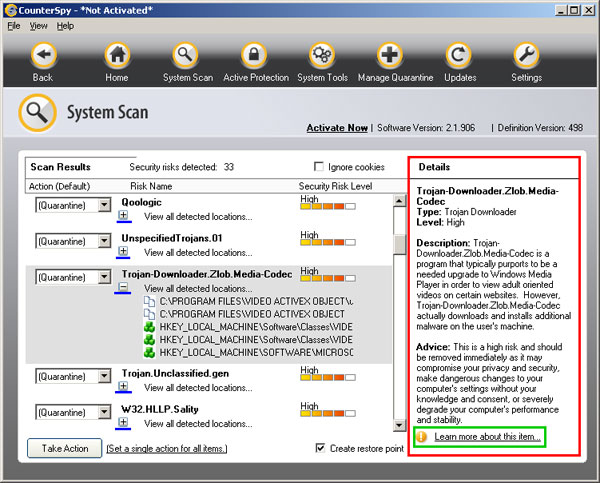Click the scan results scrollbar thumb
Image resolution: width=600 pixels, height=483 pixels.
coord(399,244)
